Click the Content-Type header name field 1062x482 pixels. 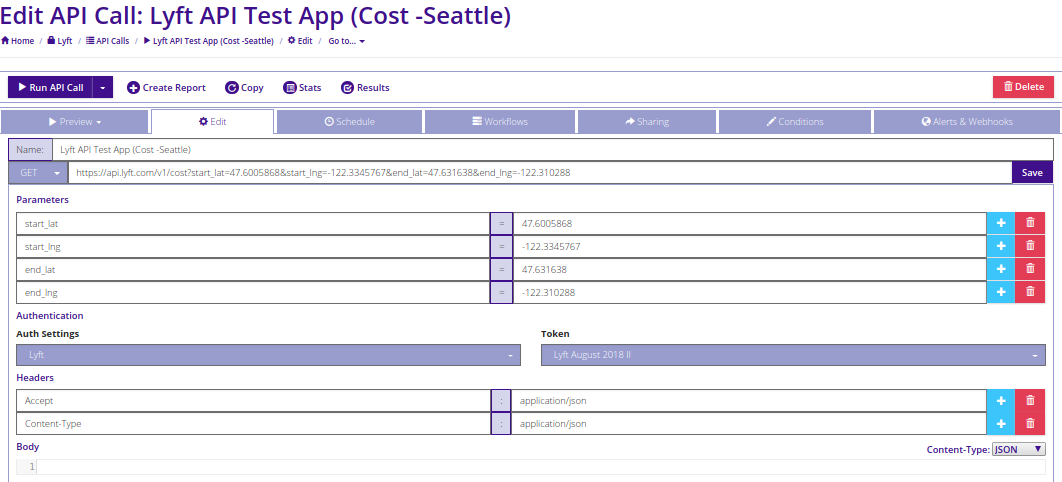[x=253, y=424]
